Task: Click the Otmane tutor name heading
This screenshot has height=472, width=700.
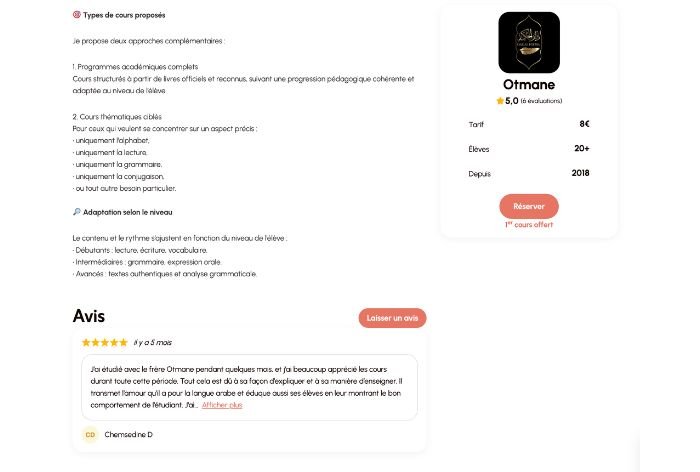Action: click(x=529, y=84)
